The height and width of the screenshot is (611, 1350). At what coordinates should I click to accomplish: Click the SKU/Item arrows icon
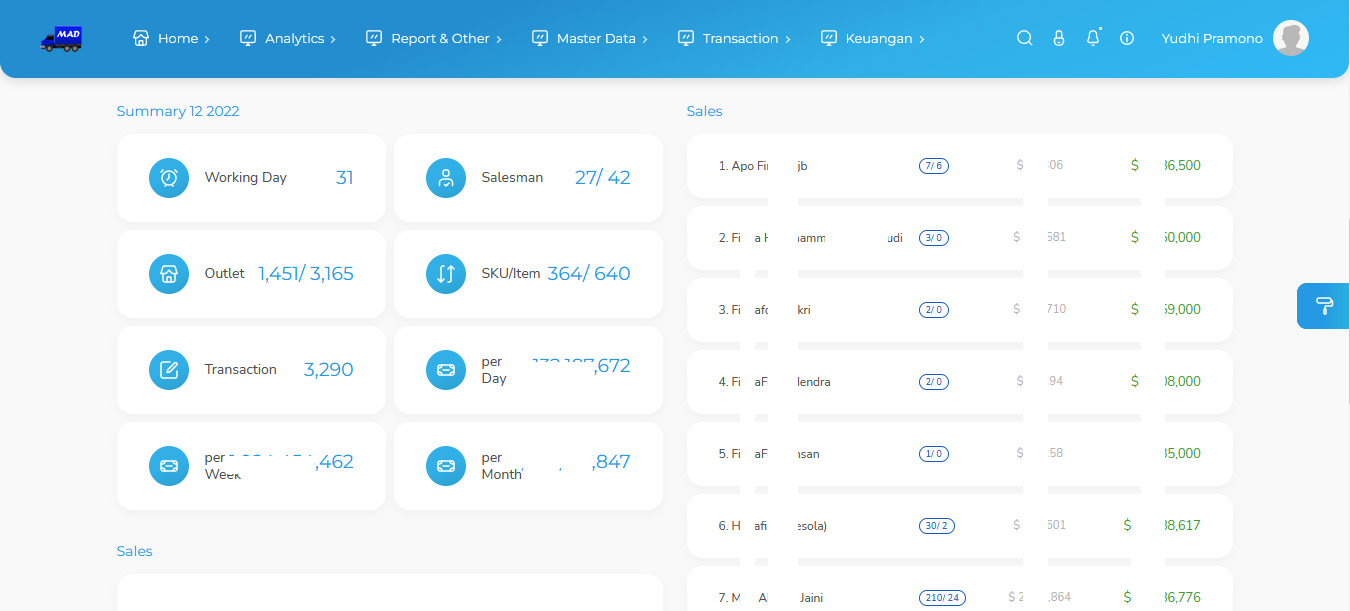point(446,274)
